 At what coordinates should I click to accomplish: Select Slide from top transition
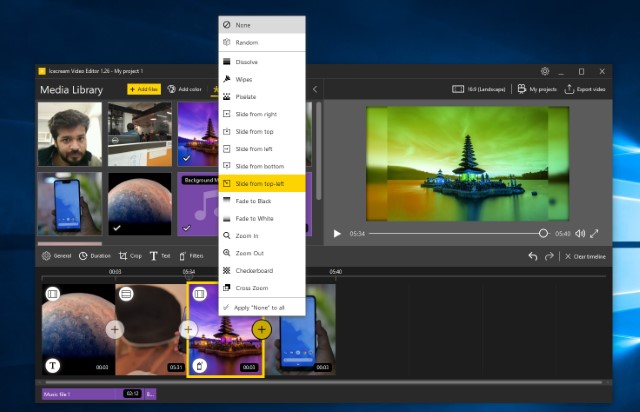tap(262, 131)
